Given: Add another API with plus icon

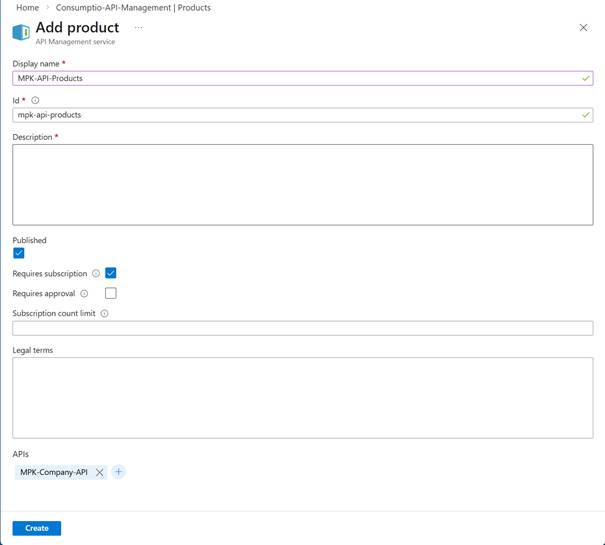Looking at the screenshot, I should point(118,472).
